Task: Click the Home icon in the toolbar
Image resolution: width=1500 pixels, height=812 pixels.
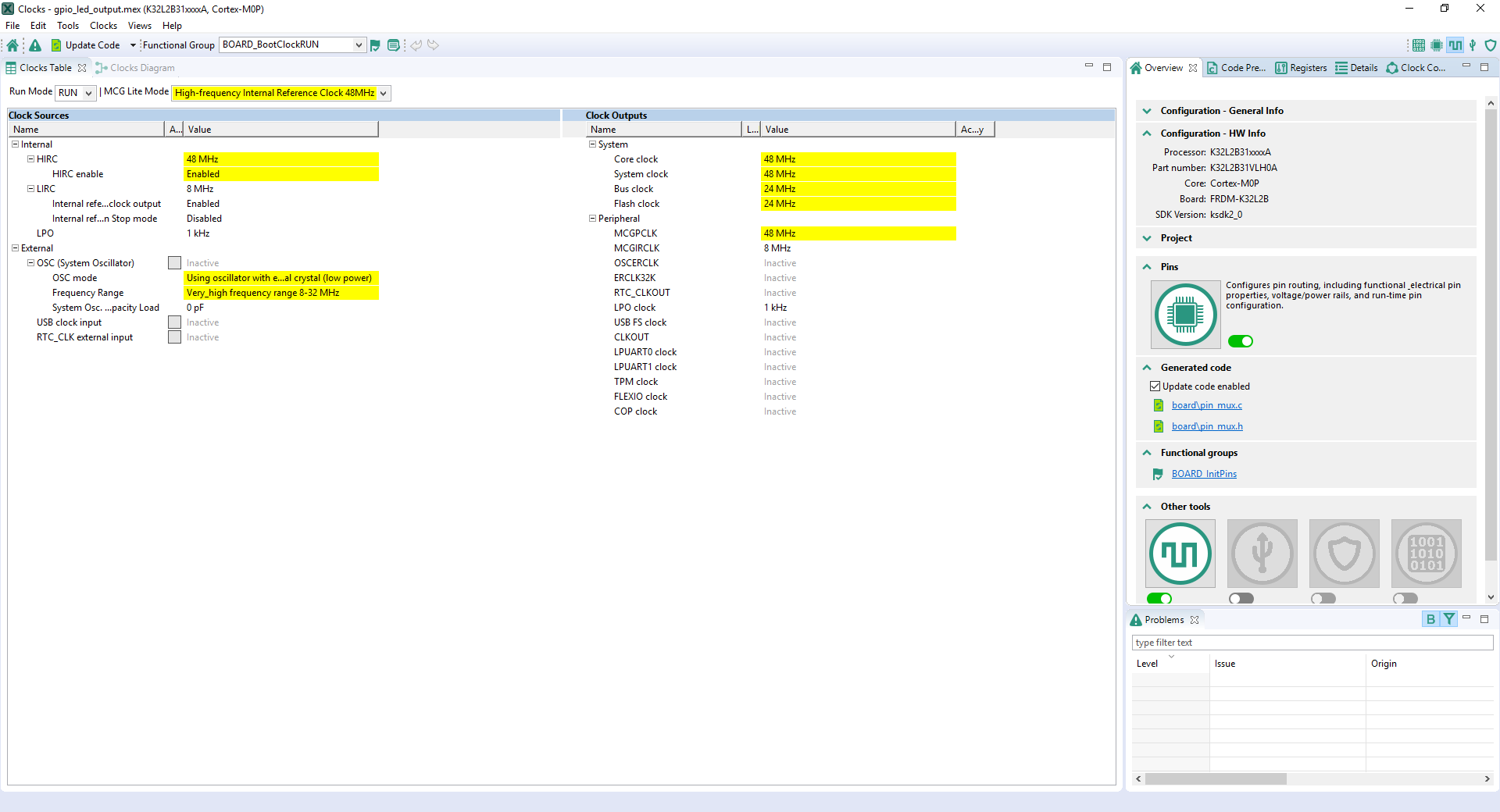Action: tap(12, 45)
